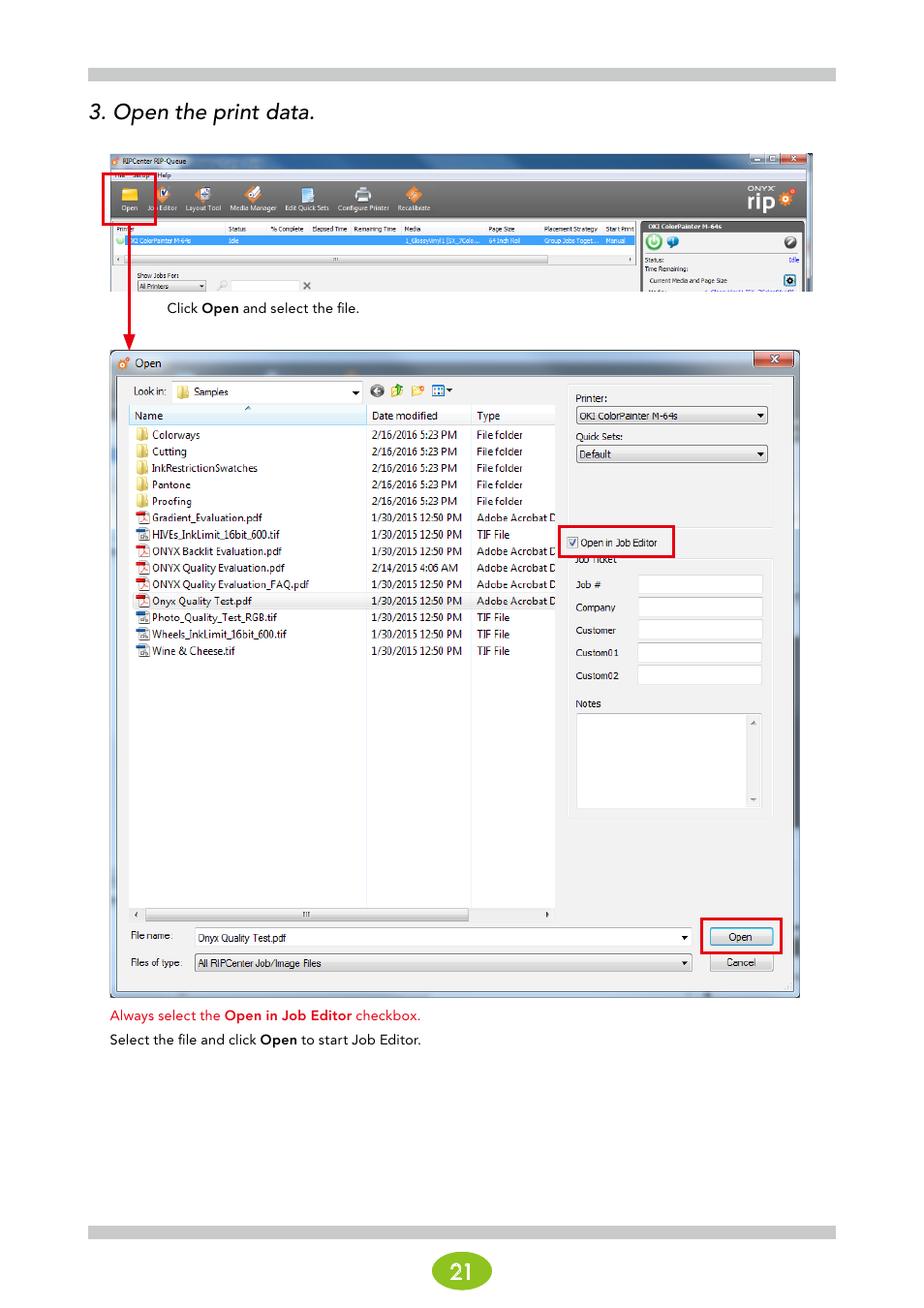The image size is (924, 1308).
Task: Click the Custom02 input field
Action: point(699,675)
